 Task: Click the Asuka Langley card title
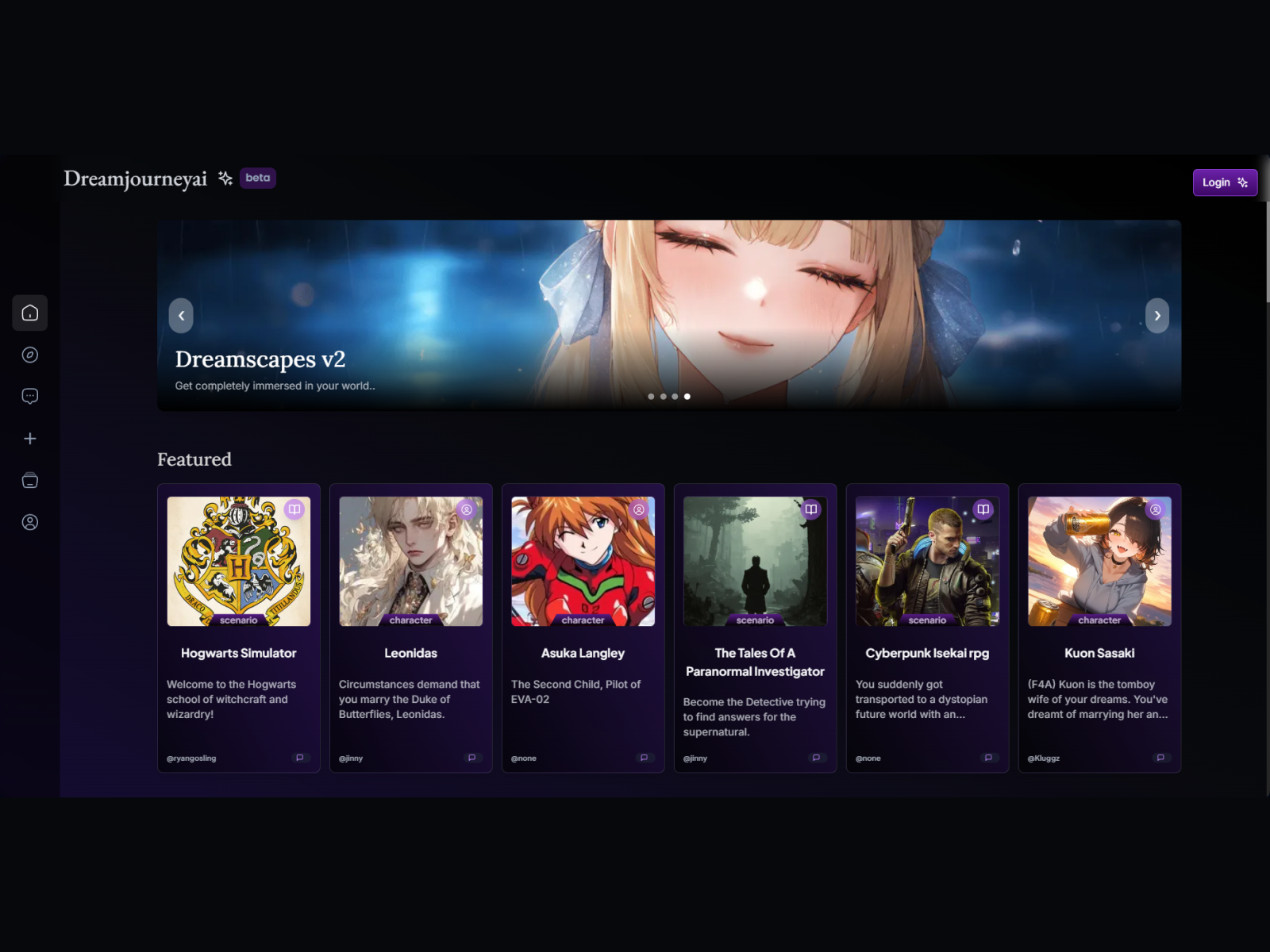click(583, 653)
